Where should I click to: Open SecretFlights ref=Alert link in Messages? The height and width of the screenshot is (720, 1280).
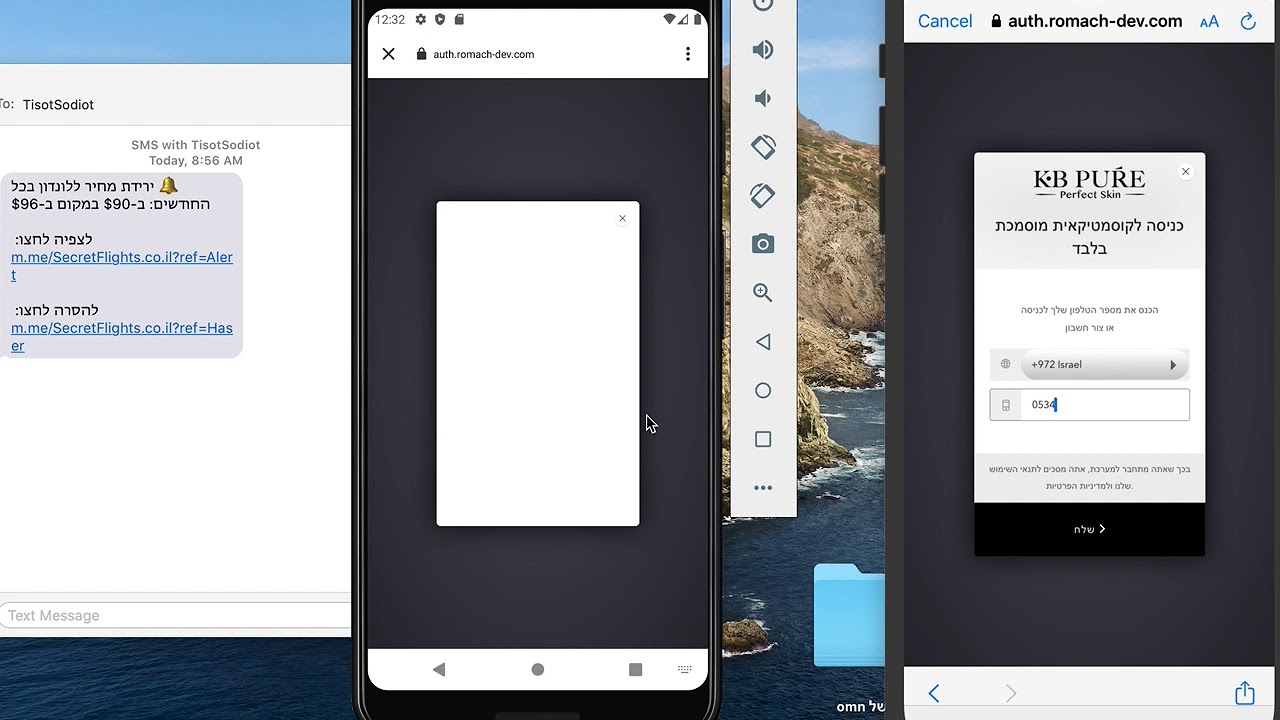tap(122, 266)
